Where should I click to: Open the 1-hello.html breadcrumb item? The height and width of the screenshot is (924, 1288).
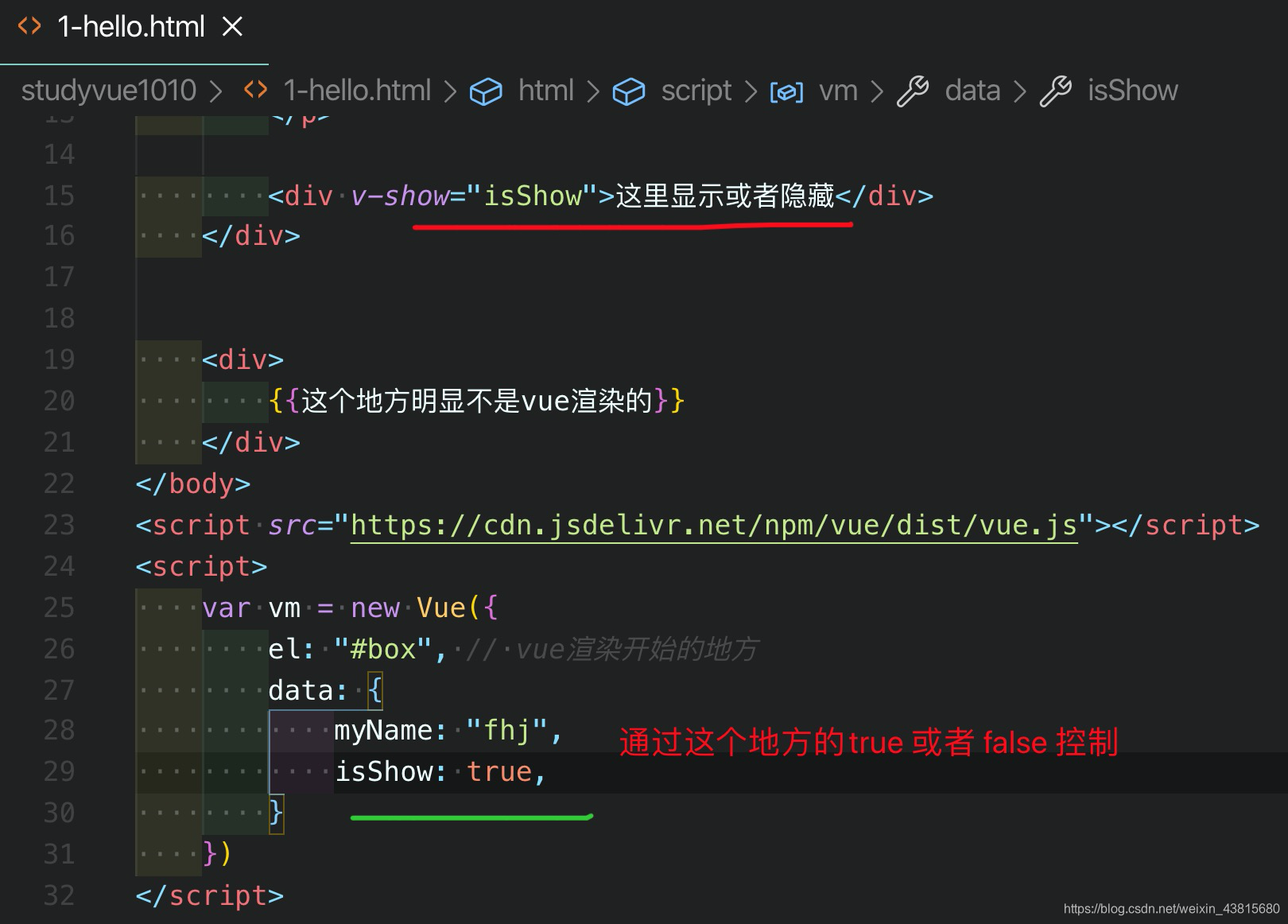357,91
